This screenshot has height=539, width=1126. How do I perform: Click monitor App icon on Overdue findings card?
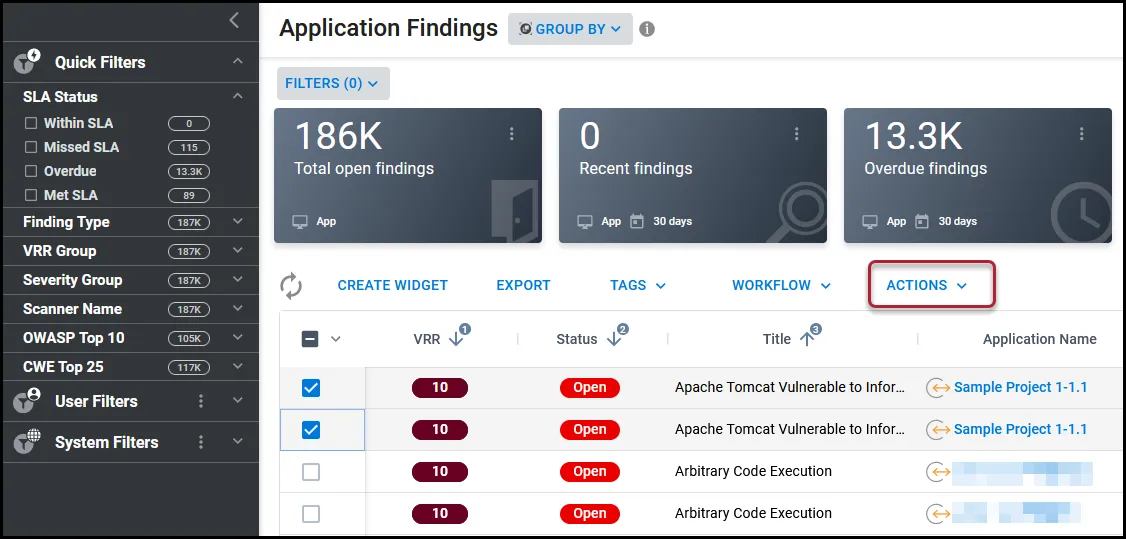click(870, 221)
